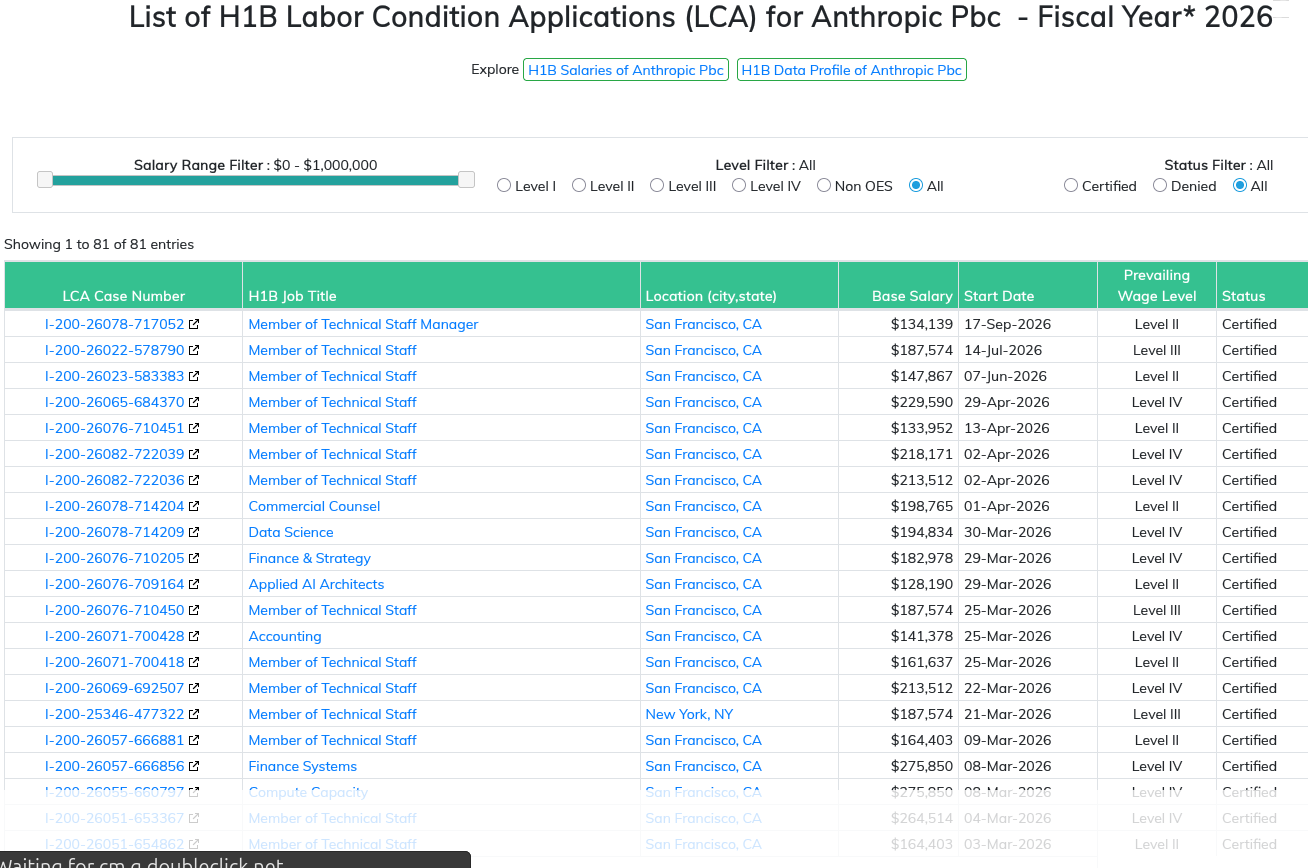Click external-link icon beside case I-200-26076-710450
This screenshot has width=1308, height=868.
pos(194,610)
